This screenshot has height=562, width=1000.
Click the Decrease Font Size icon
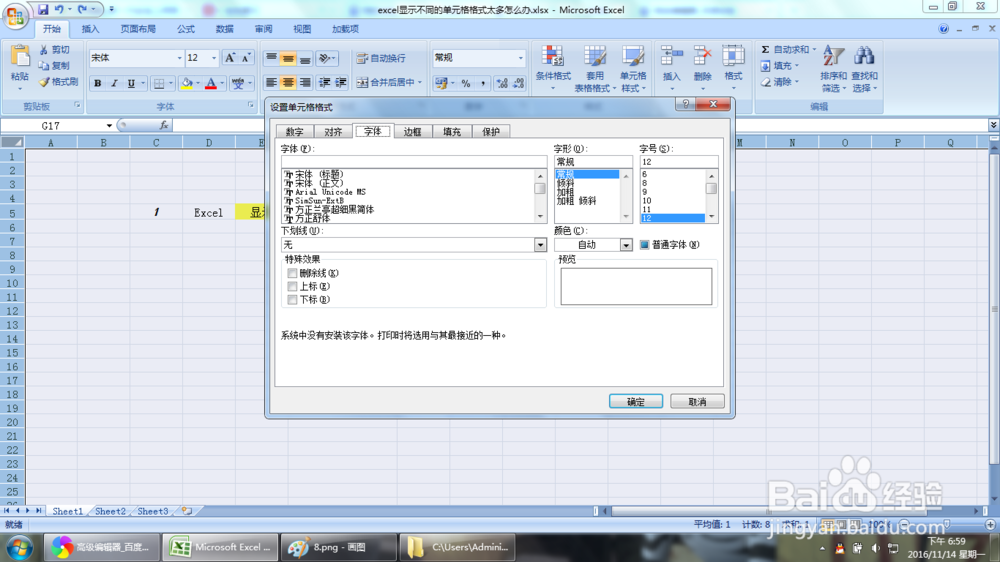246,58
